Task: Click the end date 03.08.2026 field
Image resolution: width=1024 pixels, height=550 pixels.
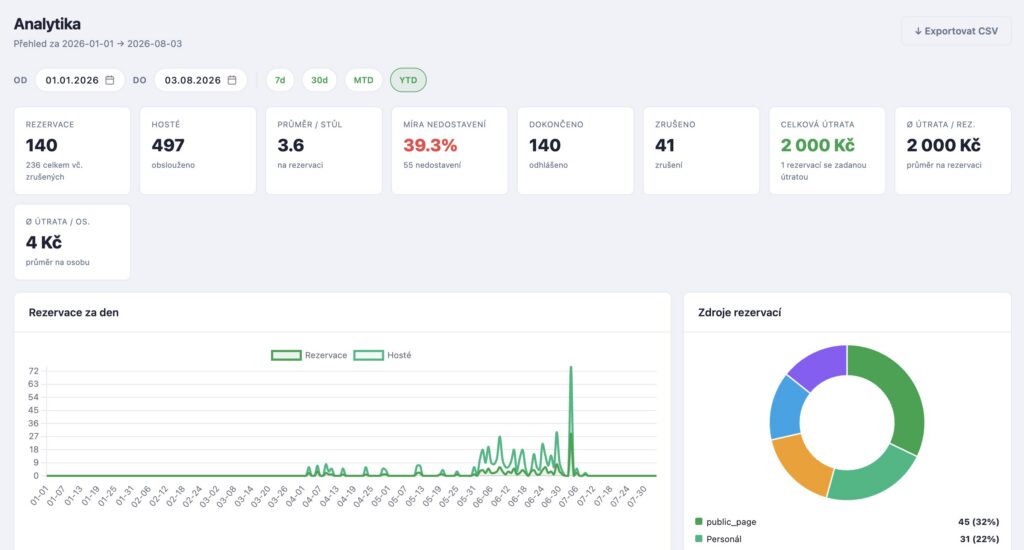Action: click(200, 80)
